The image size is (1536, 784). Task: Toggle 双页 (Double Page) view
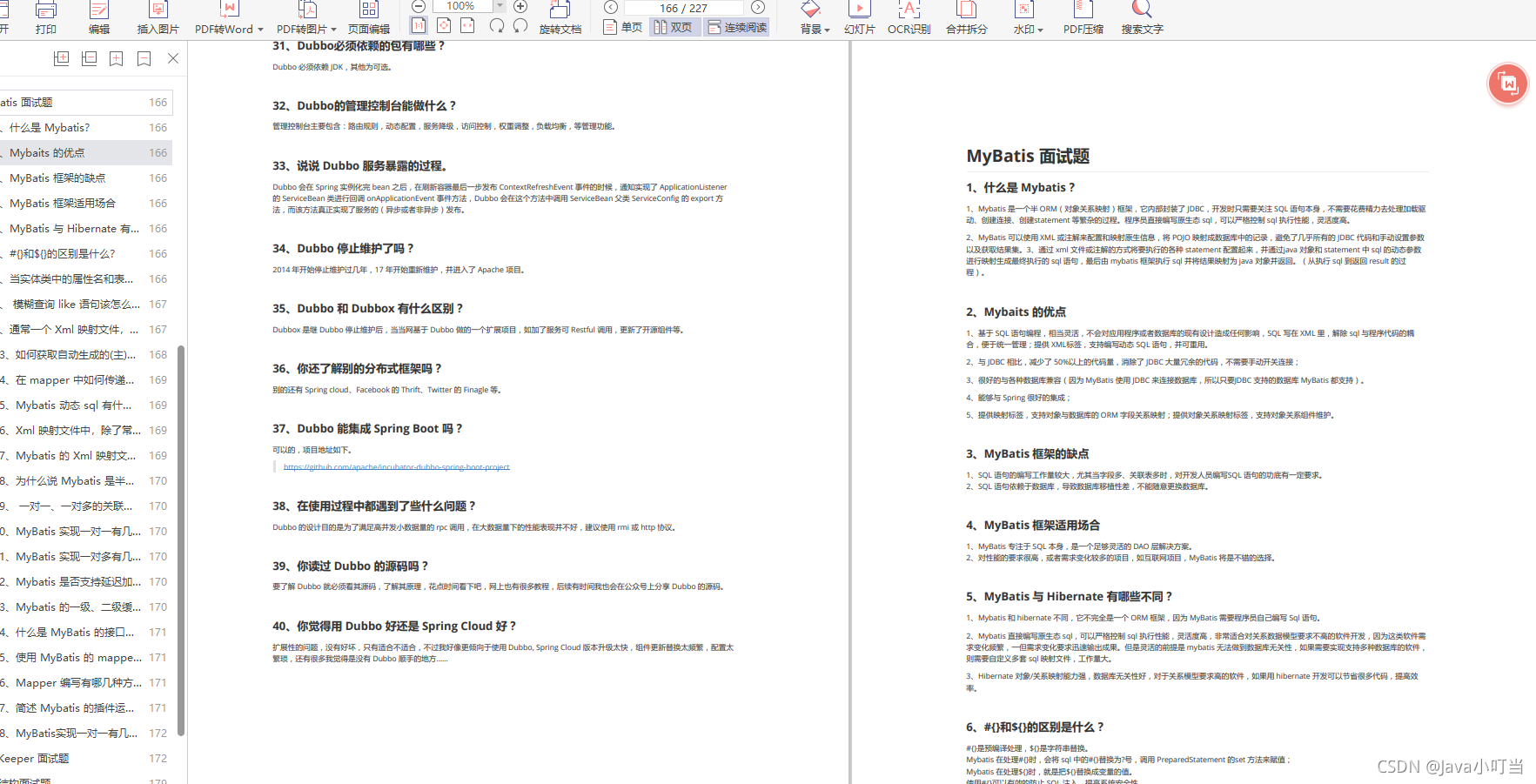click(x=674, y=27)
